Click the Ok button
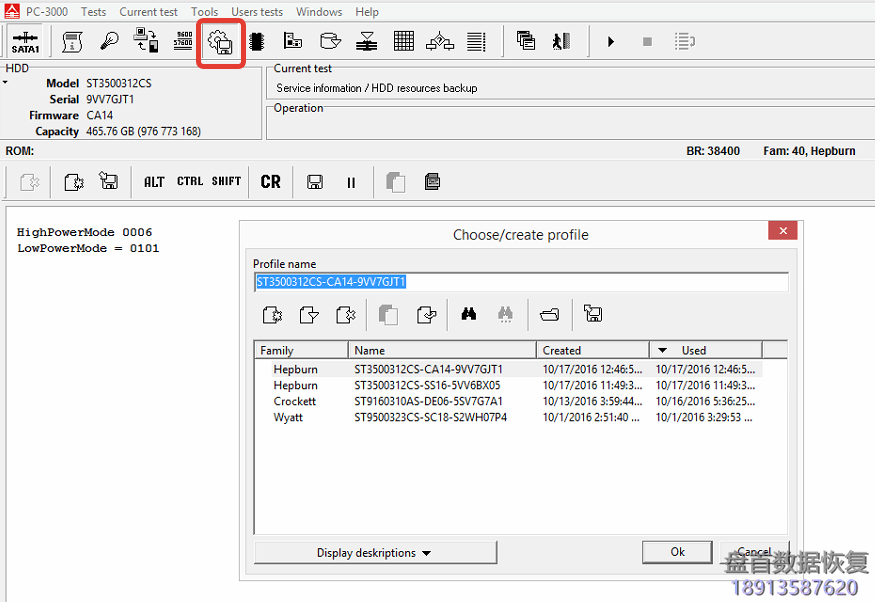This screenshot has height=602, width=875. 677,552
